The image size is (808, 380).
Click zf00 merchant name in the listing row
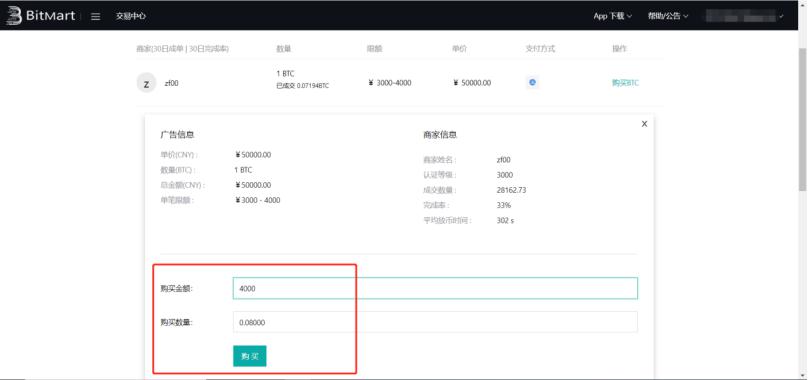coord(172,83)
